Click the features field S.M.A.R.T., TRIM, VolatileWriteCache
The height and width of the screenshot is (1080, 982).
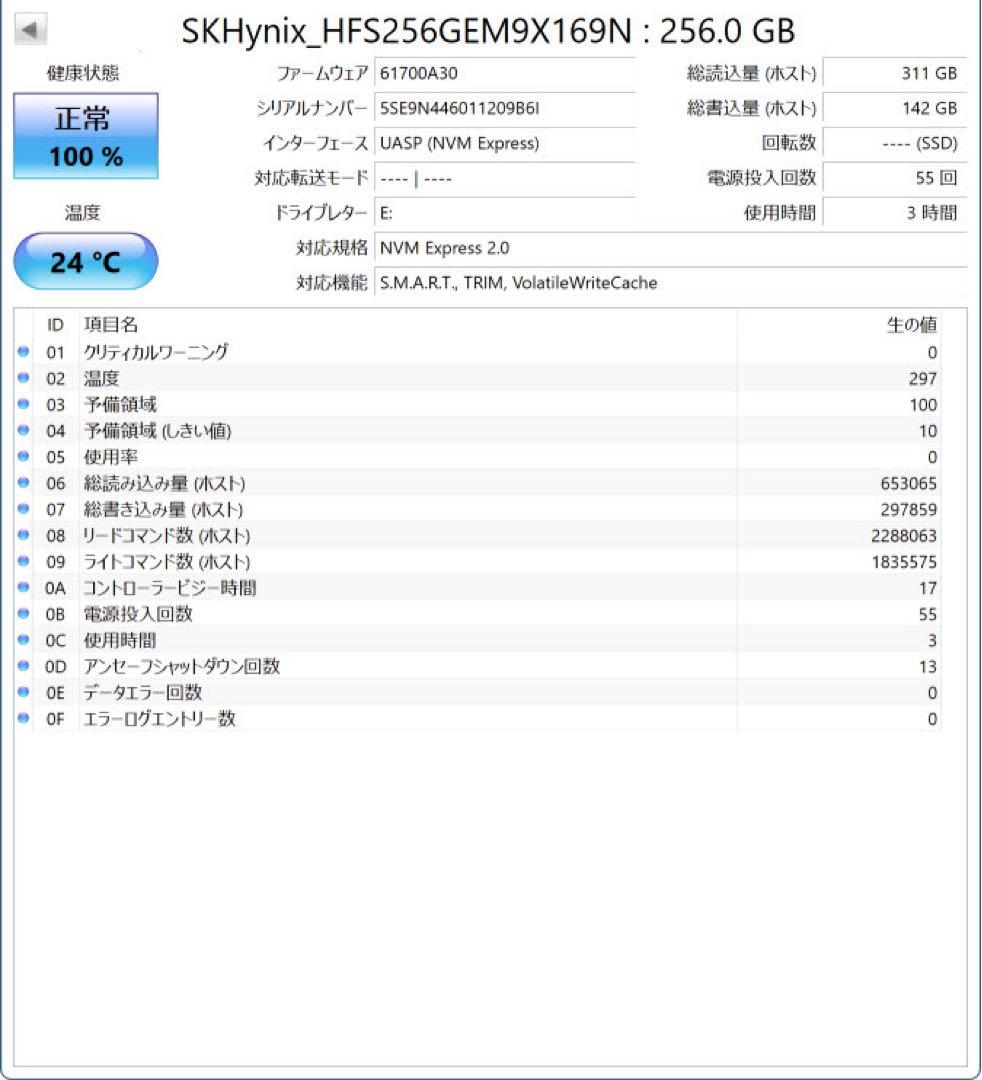(670, 282)
